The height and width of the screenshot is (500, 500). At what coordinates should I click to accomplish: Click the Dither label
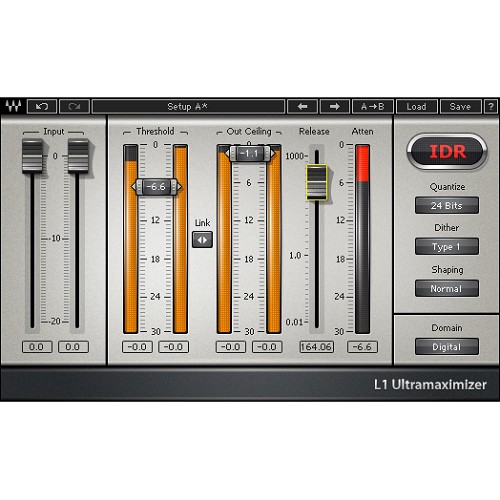point(447,228)
